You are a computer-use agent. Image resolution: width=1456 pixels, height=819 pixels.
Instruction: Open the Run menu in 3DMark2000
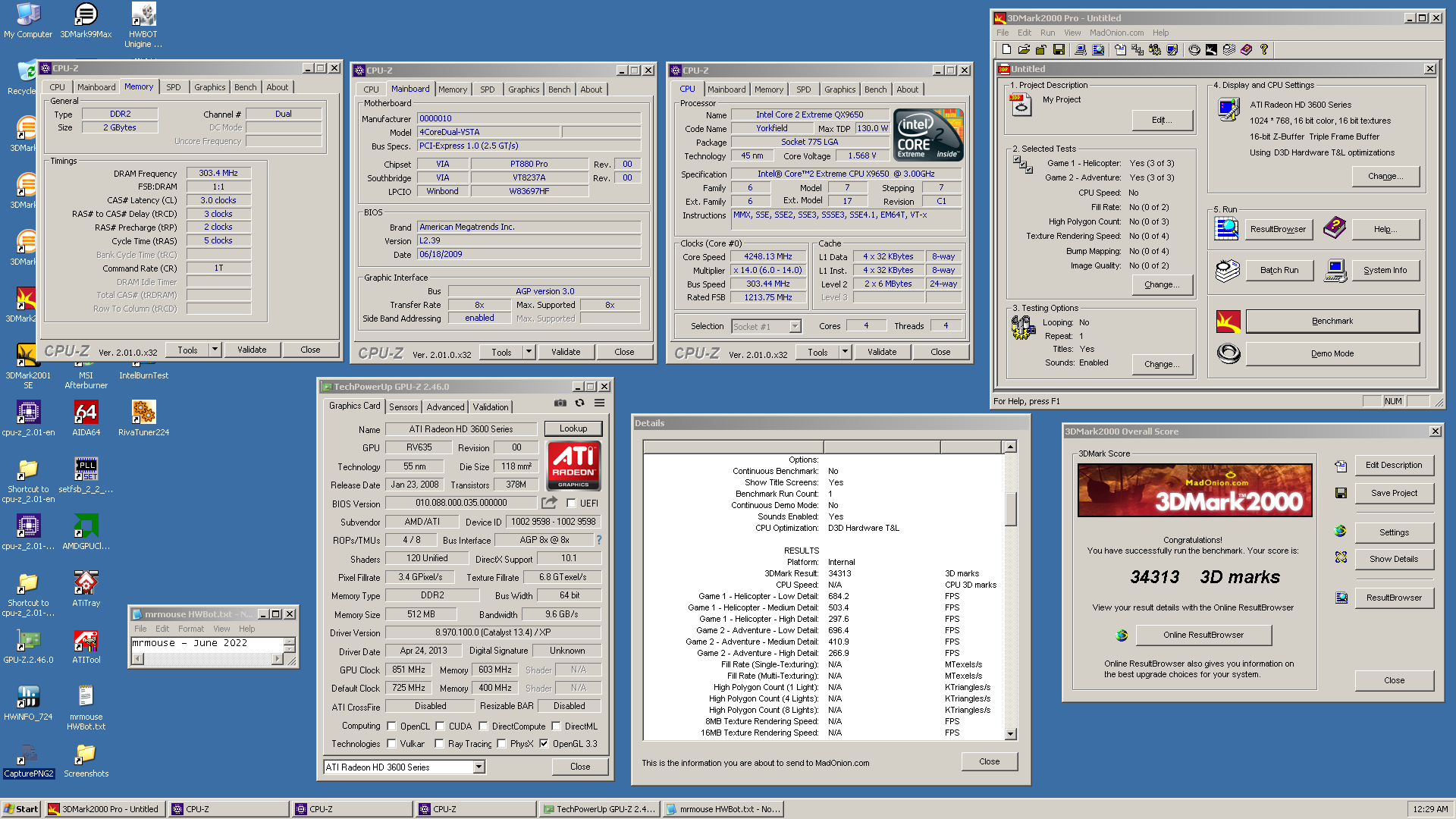point(1047,33)
